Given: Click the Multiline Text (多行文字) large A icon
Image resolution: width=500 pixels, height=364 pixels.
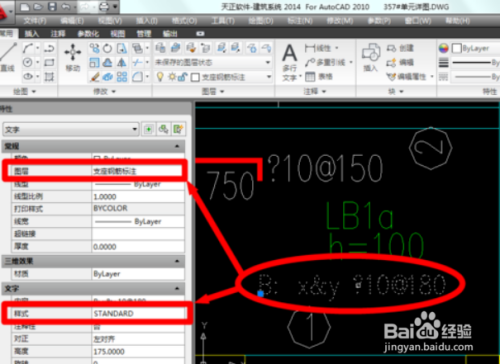Looking at the screenshot, I should point(290,54).
